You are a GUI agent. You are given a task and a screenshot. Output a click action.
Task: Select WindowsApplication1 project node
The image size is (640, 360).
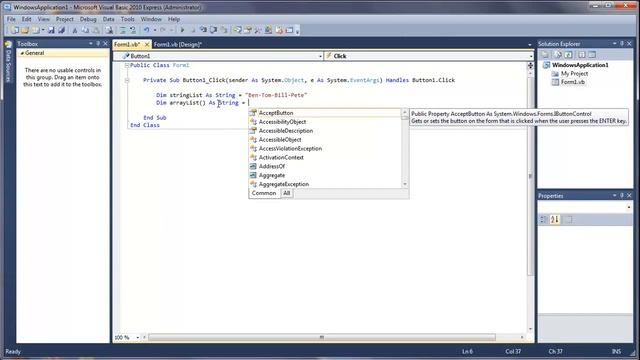click(x=580, y=65)
